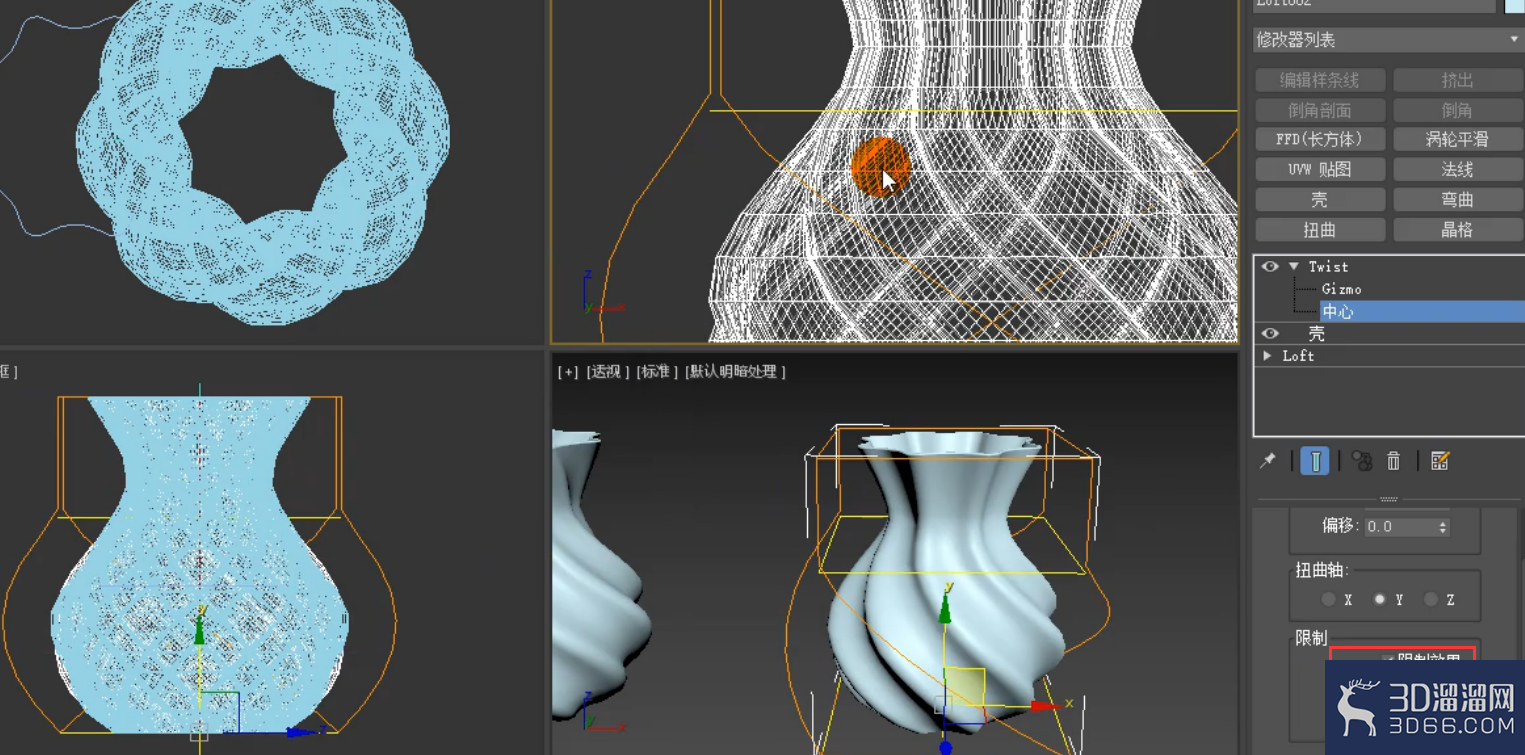Image resolution: width=1525 pixels, height=755 pixels.
Task: Click the 偏移 spinner arrows
Action: (1443, 527)
